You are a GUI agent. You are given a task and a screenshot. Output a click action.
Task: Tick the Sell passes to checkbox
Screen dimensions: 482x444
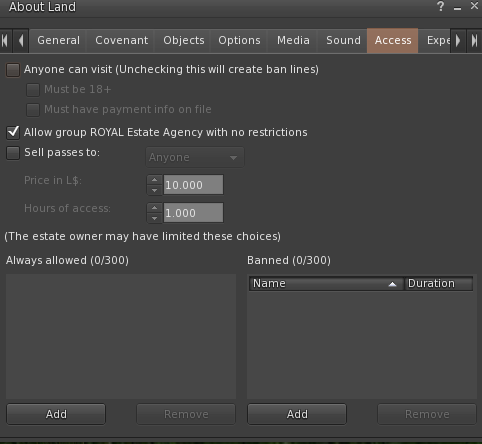click(13, 153)
